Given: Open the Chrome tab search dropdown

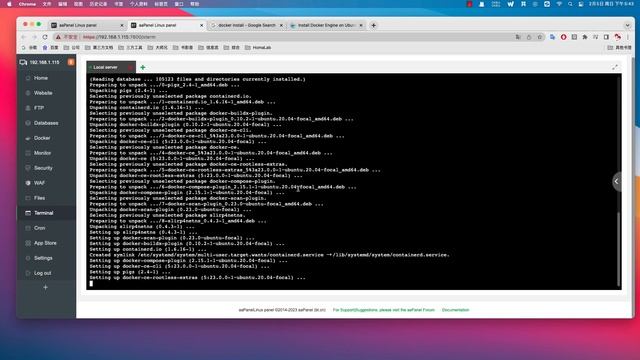Looking at the screenshot, I should 628,25.
